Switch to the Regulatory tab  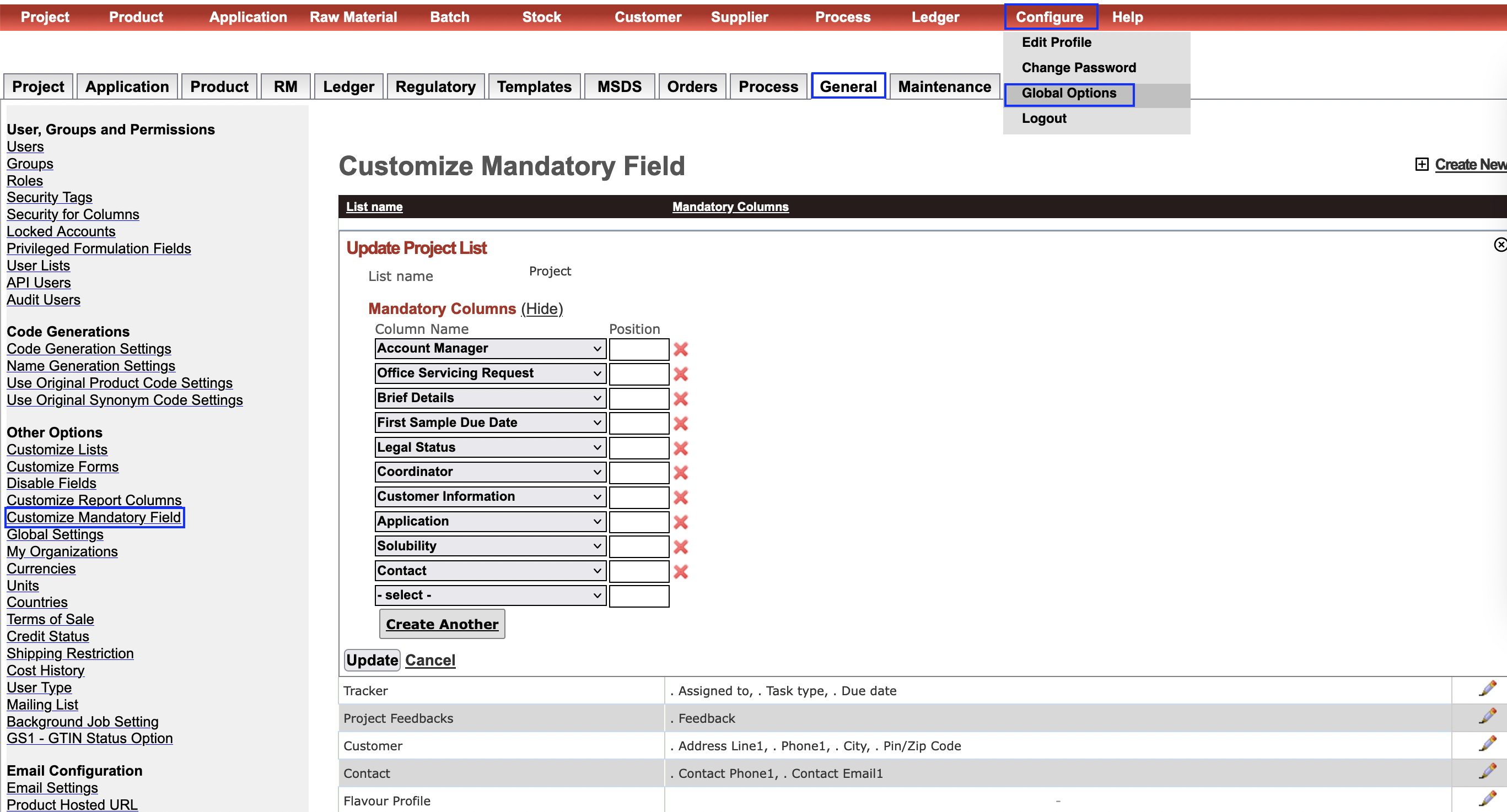435,86
